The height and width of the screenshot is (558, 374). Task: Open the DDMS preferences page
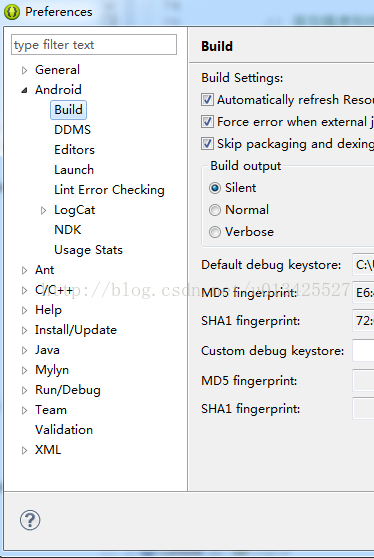coord(73,130)
